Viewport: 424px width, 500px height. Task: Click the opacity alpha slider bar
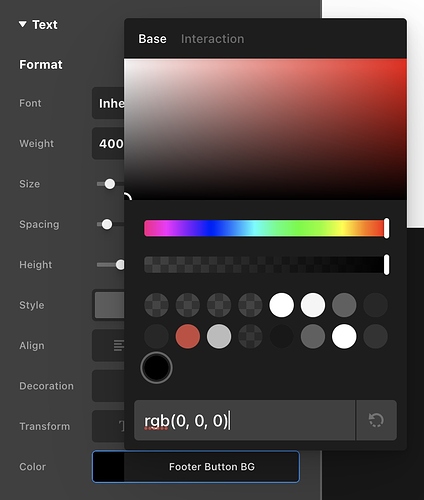(x=266, y=265)
